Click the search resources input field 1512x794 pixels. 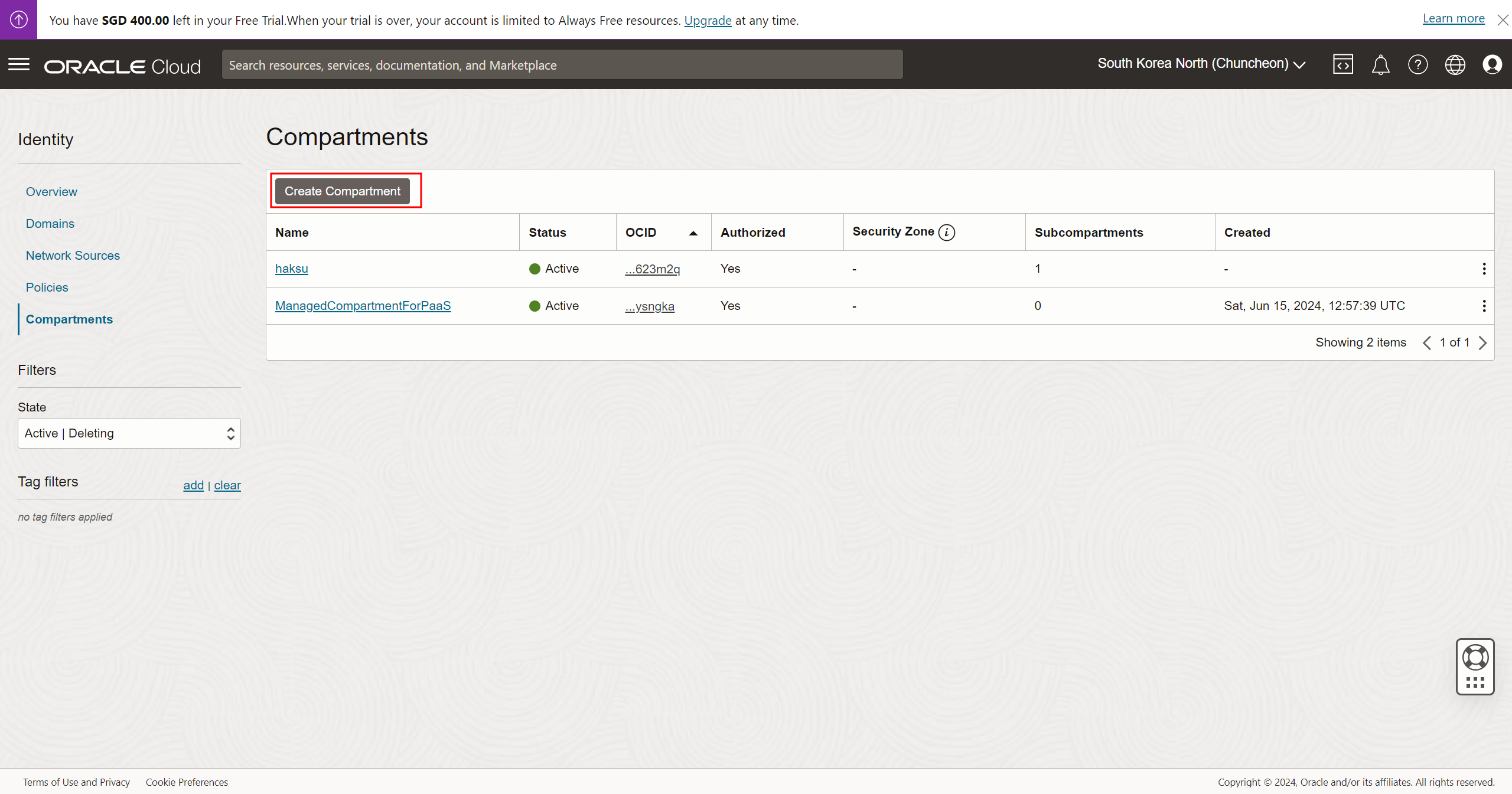562,65
